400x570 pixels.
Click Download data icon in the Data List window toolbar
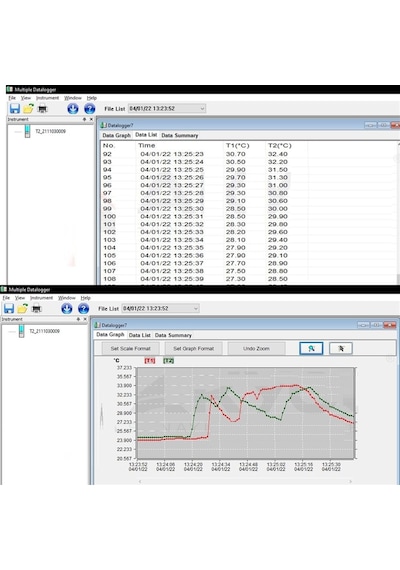pyautogui.click(x=73, y=108)
